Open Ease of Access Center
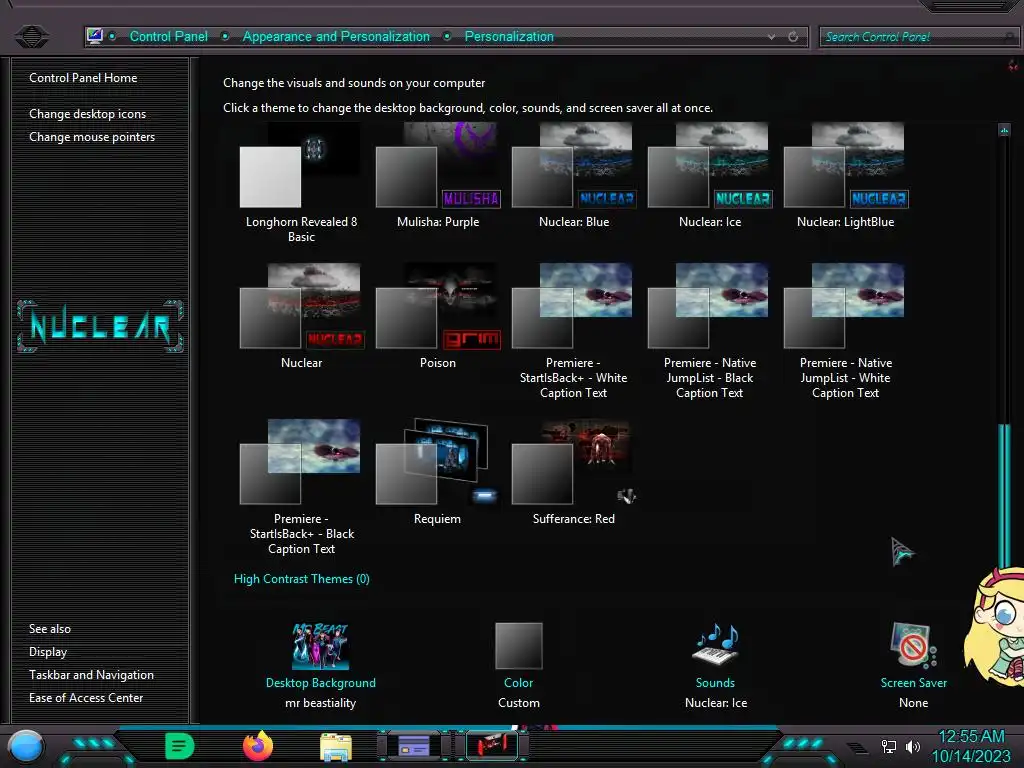Screen dimensions: 1024x768 [x=86, y=697]
